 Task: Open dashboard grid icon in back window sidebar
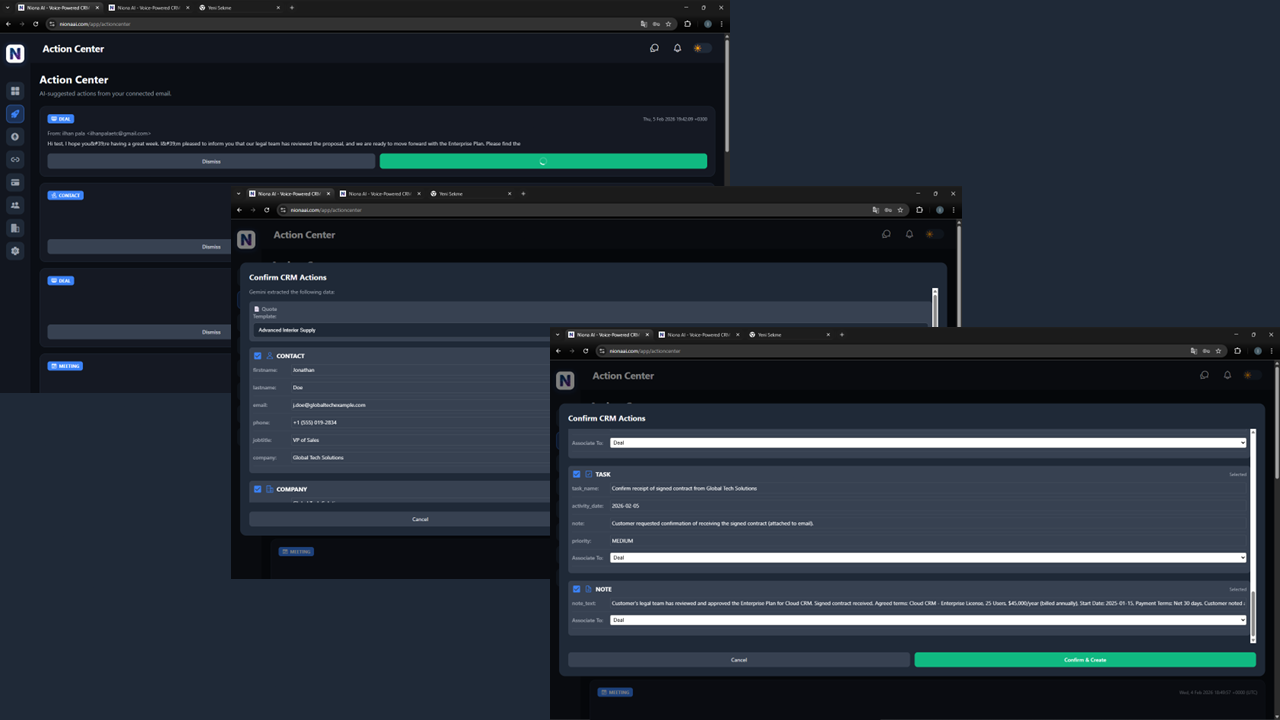15,91
